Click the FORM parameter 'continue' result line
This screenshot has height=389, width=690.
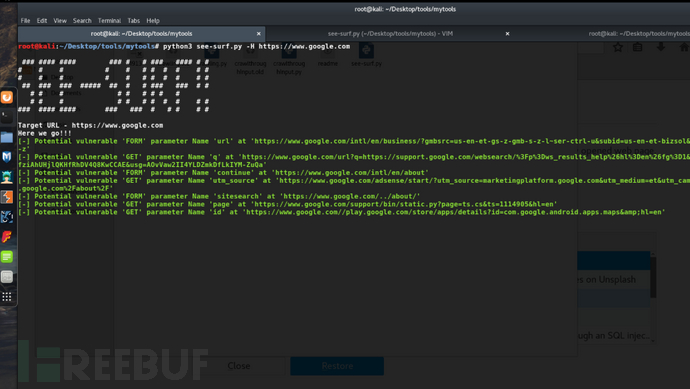point(223,173)
